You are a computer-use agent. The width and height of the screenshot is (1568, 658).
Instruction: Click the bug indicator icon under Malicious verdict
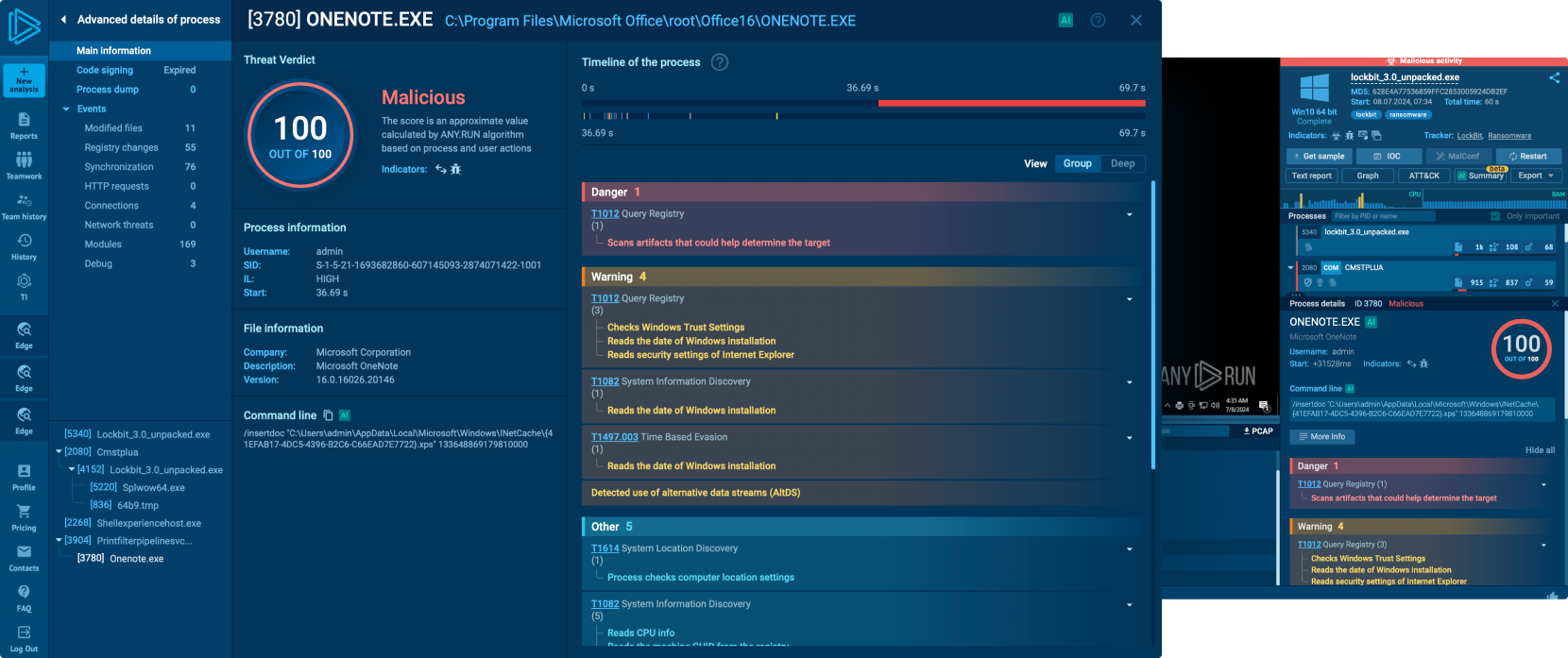tap(456, 169)
